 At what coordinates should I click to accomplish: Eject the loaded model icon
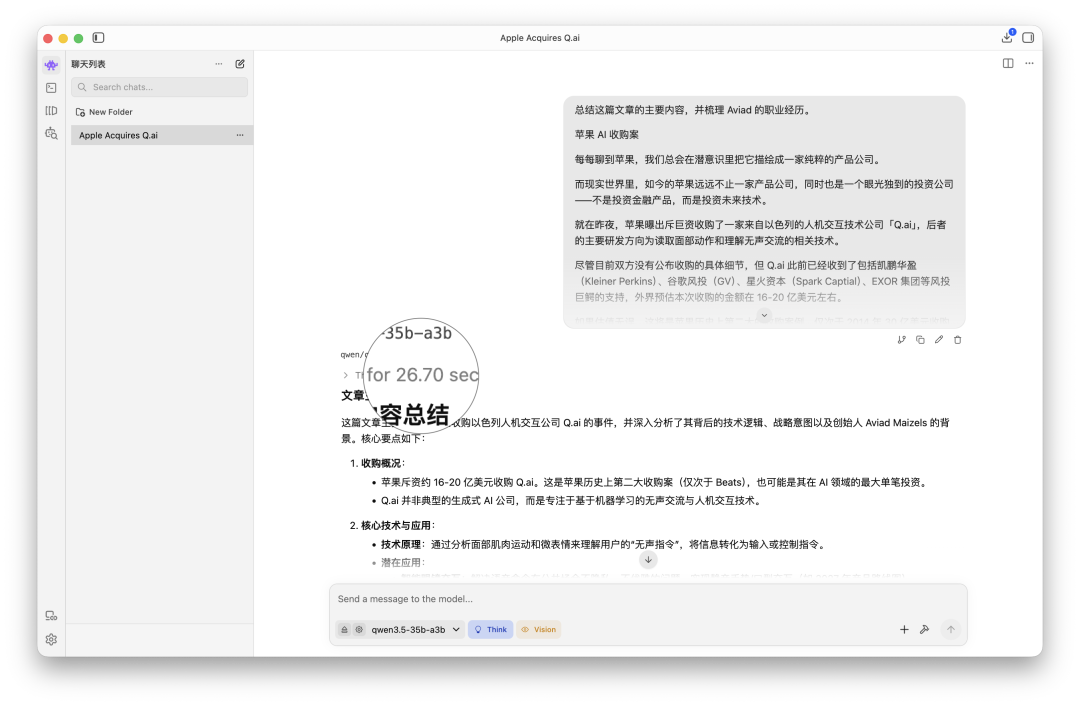point(344,630)
